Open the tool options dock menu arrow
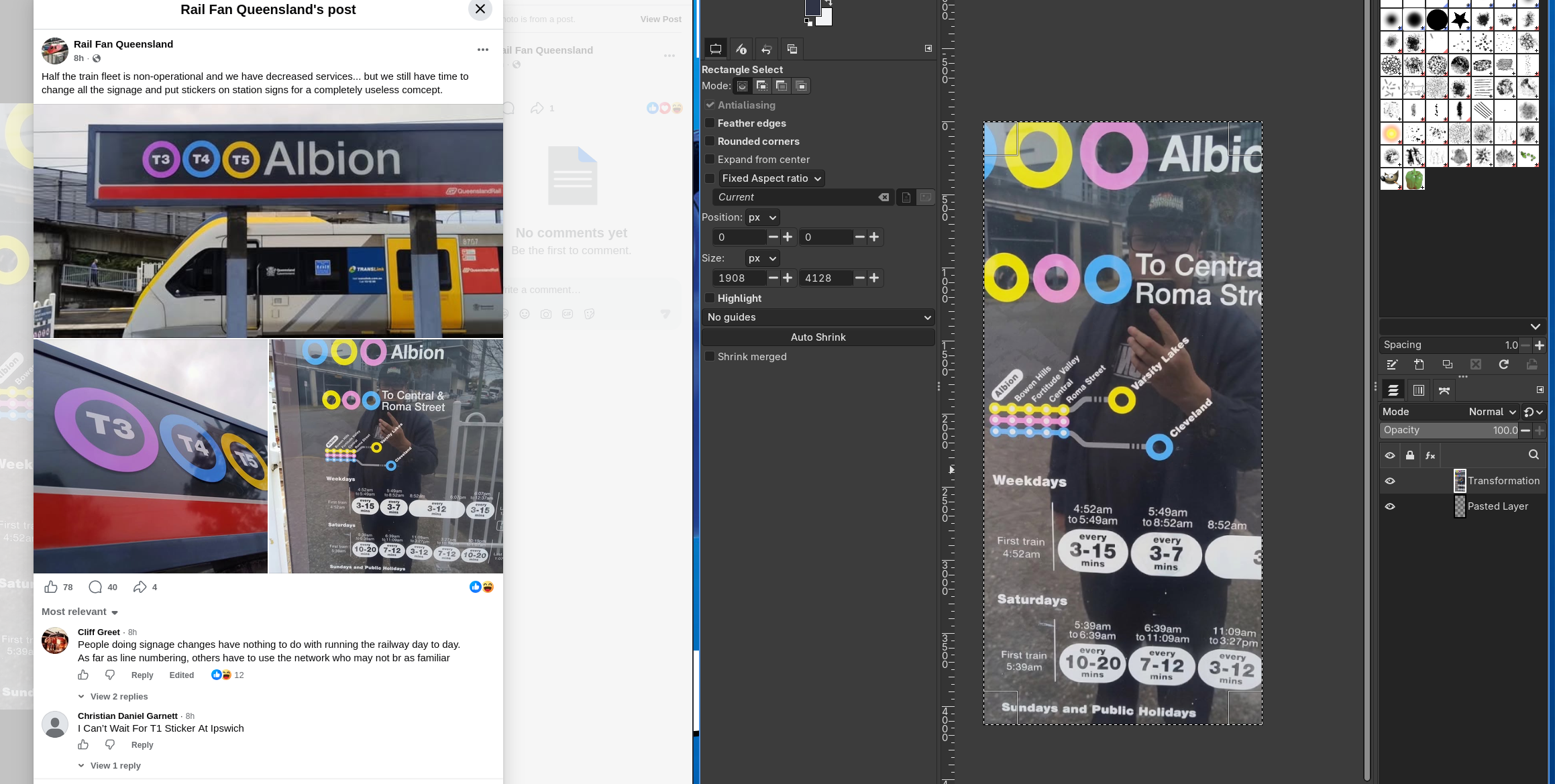1555x784 pixels. pos(928,48)
